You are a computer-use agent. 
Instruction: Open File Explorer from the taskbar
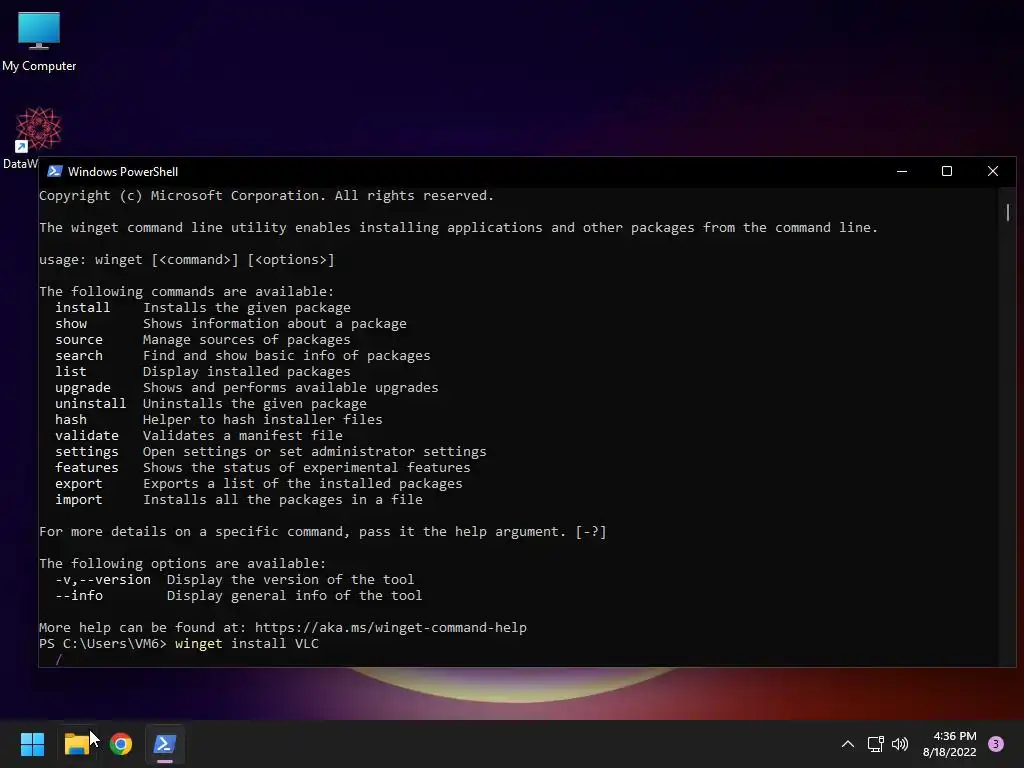click(x=76, y=744)
